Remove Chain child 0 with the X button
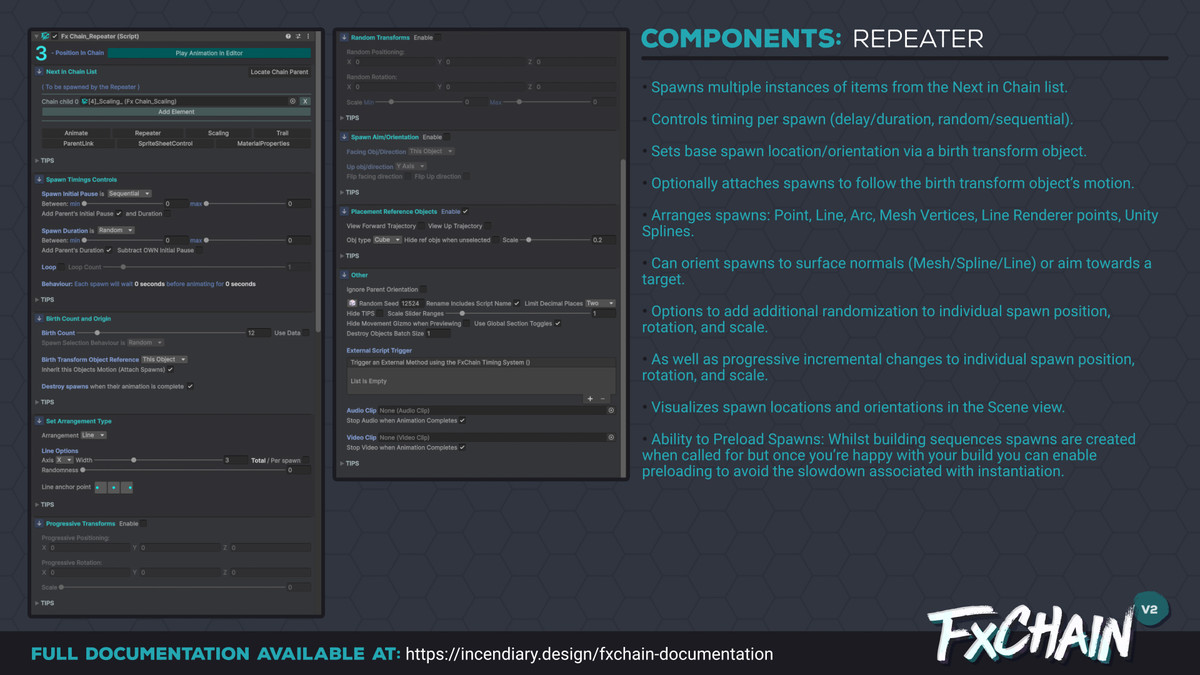 tap(305, 101)
